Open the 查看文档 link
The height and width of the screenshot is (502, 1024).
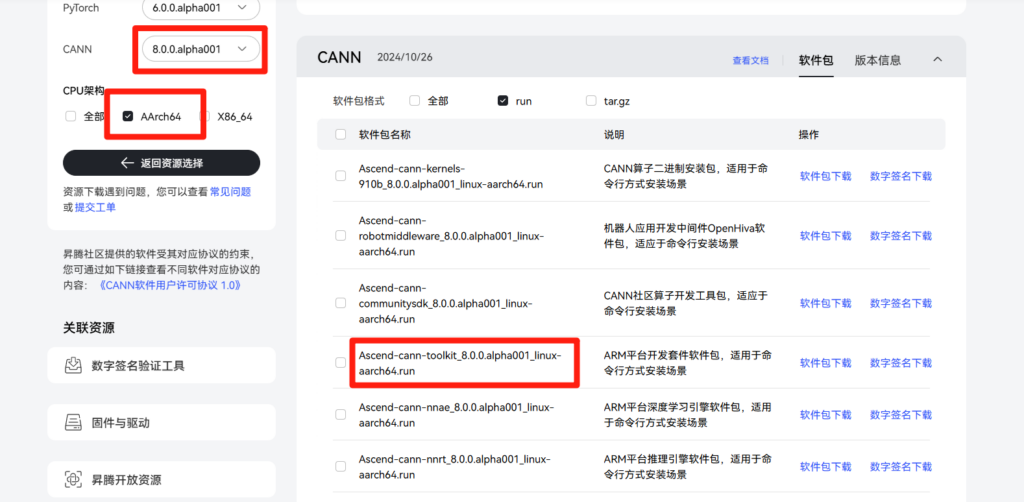(x=750, y=60)
